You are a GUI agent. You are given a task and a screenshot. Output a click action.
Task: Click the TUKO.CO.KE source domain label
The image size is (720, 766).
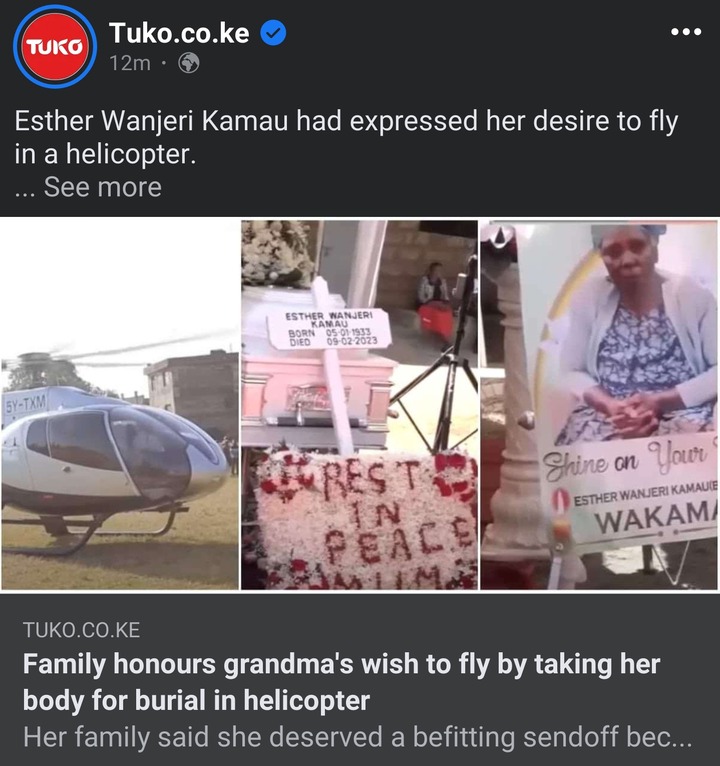82,630
